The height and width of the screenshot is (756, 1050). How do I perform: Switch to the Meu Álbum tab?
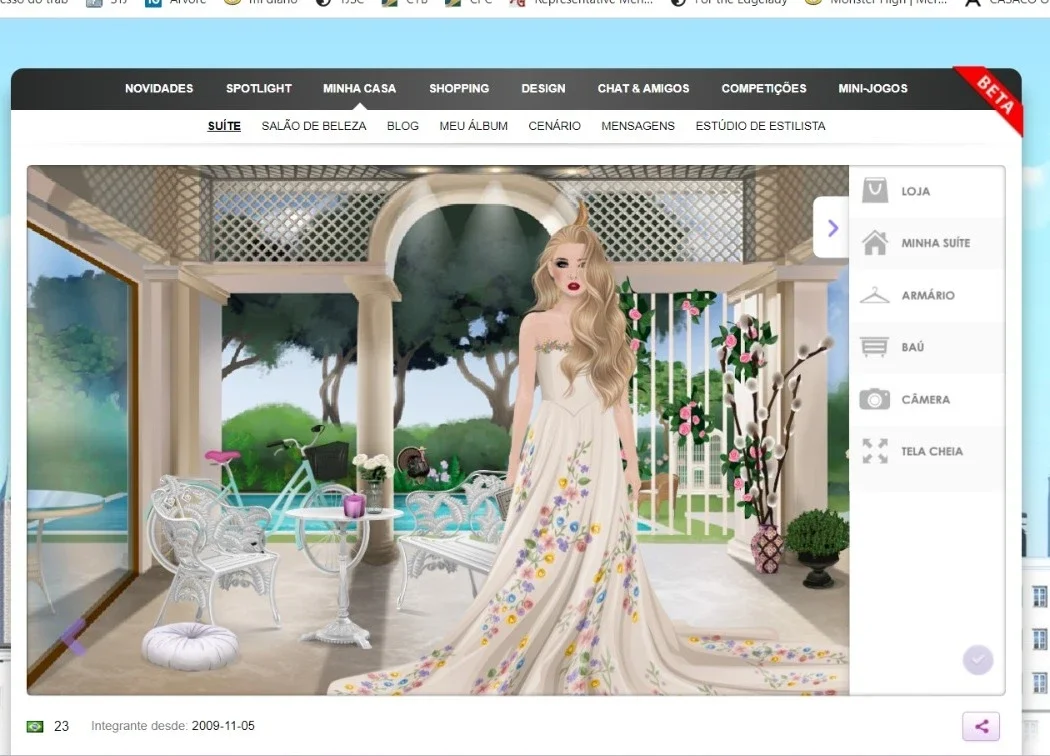(473, 126)
